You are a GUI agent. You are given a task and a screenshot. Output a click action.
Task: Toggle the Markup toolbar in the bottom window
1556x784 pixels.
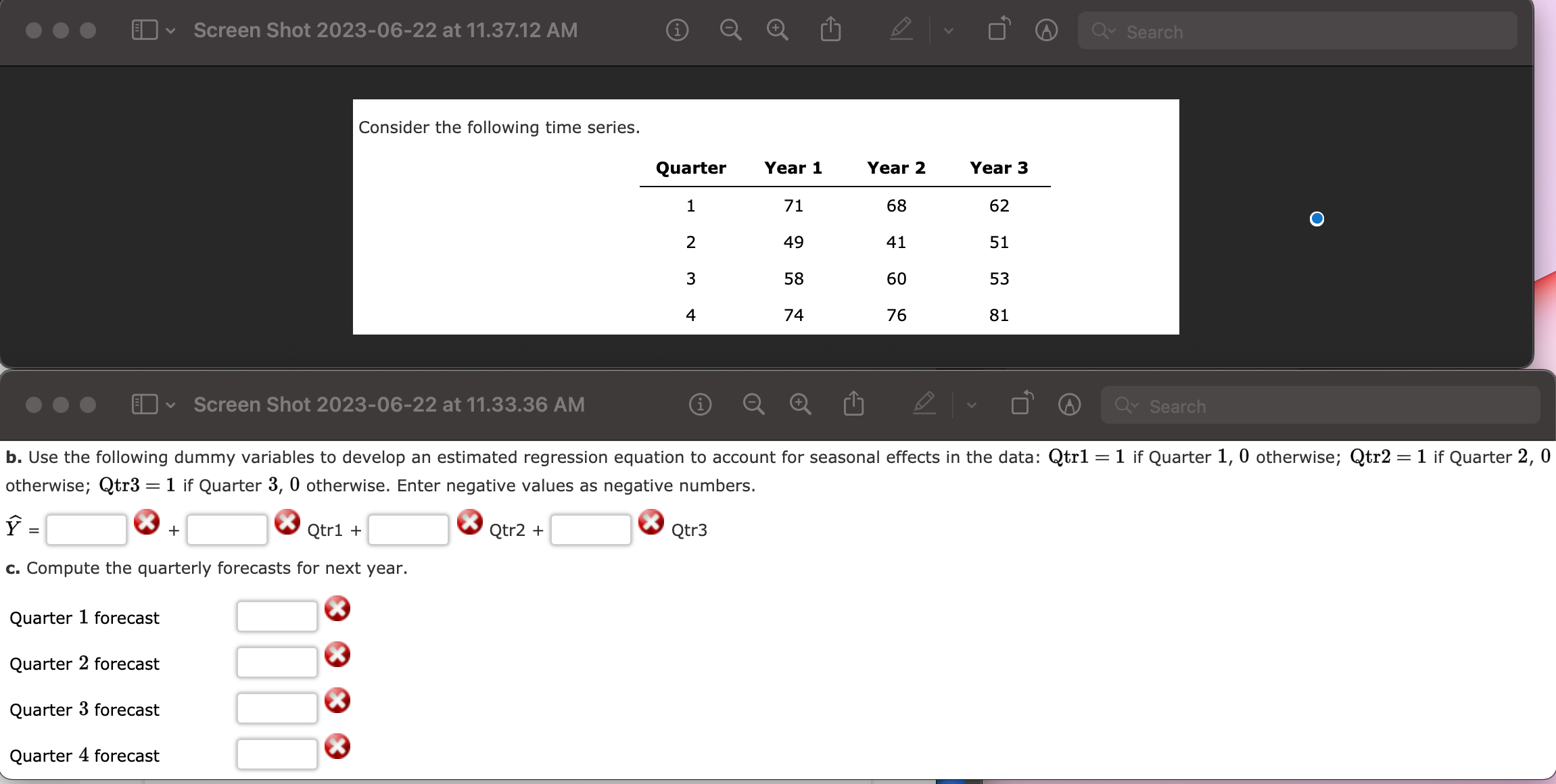(1068, 404)
